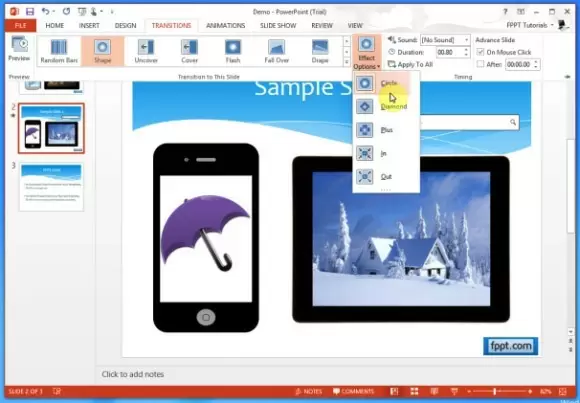Apply the Uncover transition
The width and height of the screenshot is (580, 403).
(146, 51)
